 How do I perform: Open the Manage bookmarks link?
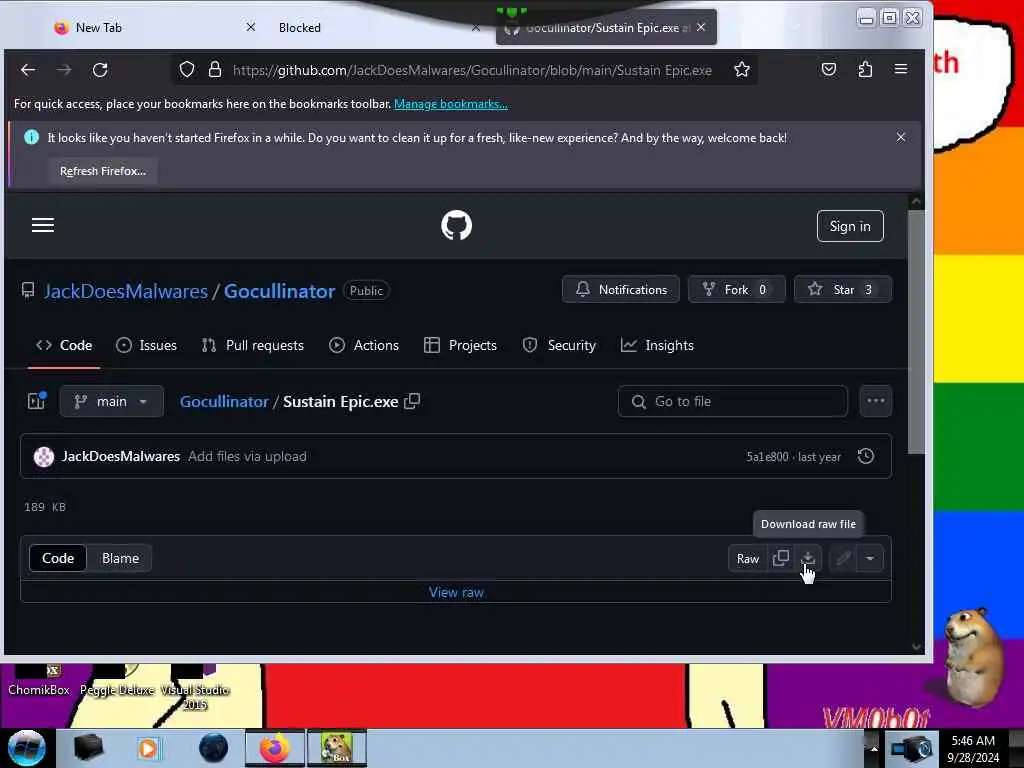click(x=451, y=104)
